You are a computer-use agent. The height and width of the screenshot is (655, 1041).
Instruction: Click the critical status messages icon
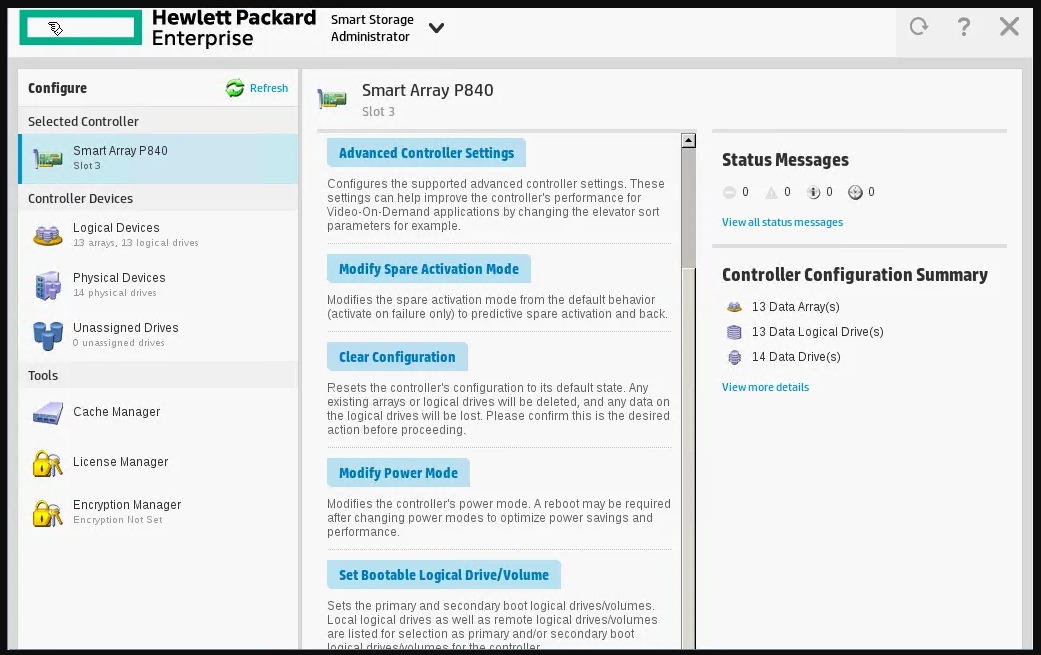coord(729,192)
